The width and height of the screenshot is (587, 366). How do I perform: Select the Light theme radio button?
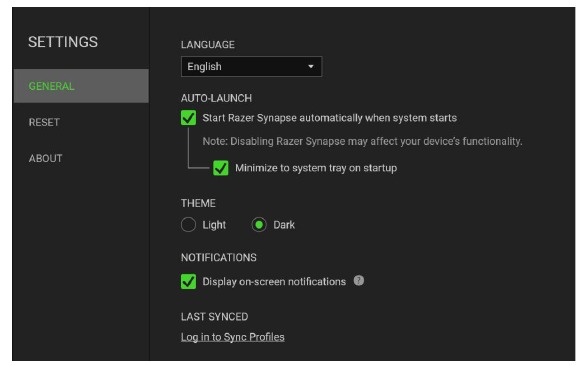tap(188, 225)
